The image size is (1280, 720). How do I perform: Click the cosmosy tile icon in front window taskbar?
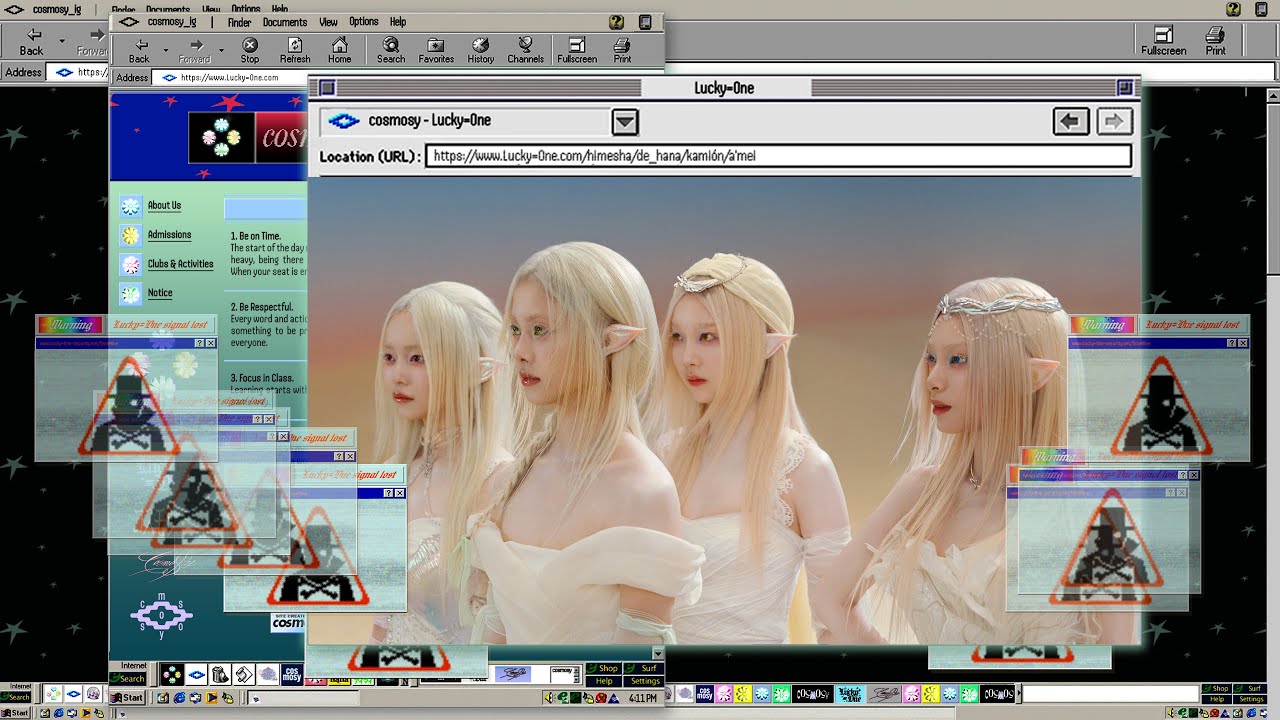point(292,674)
